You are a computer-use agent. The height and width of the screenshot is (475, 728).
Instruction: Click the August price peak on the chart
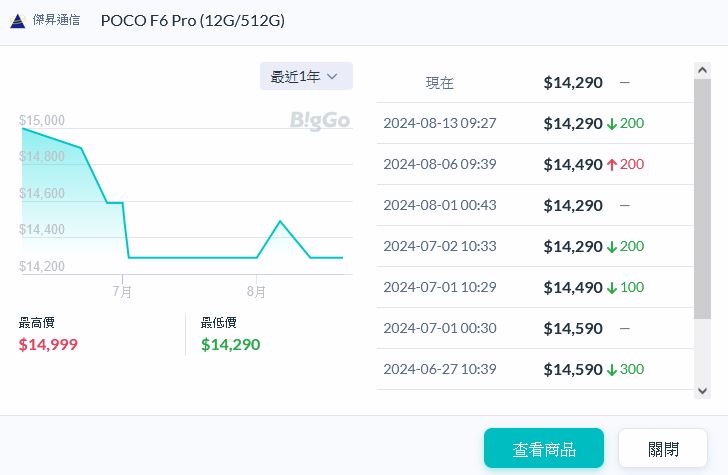280,221
